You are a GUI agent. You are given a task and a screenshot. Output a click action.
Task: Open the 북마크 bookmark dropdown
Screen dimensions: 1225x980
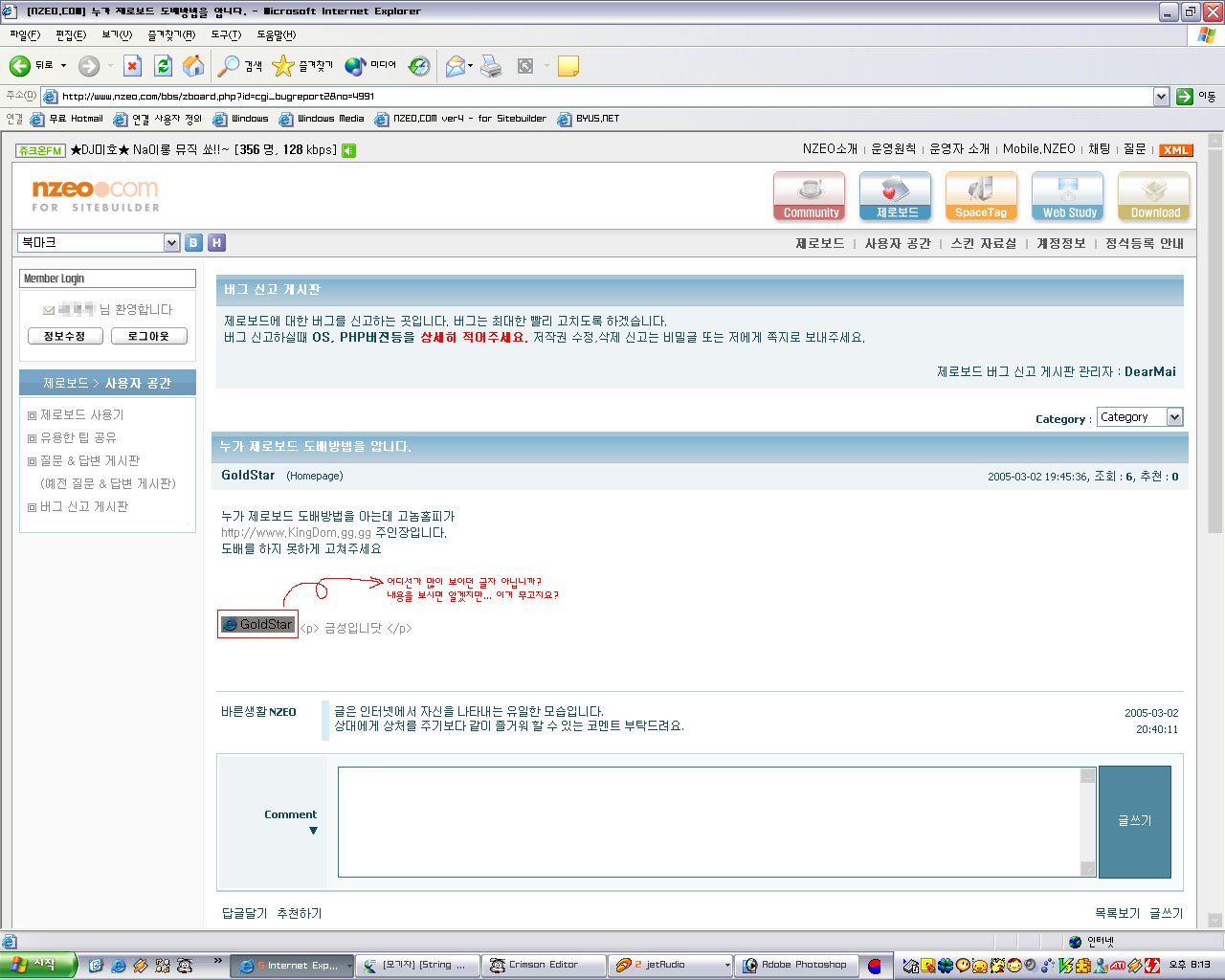tap(171, 243)
